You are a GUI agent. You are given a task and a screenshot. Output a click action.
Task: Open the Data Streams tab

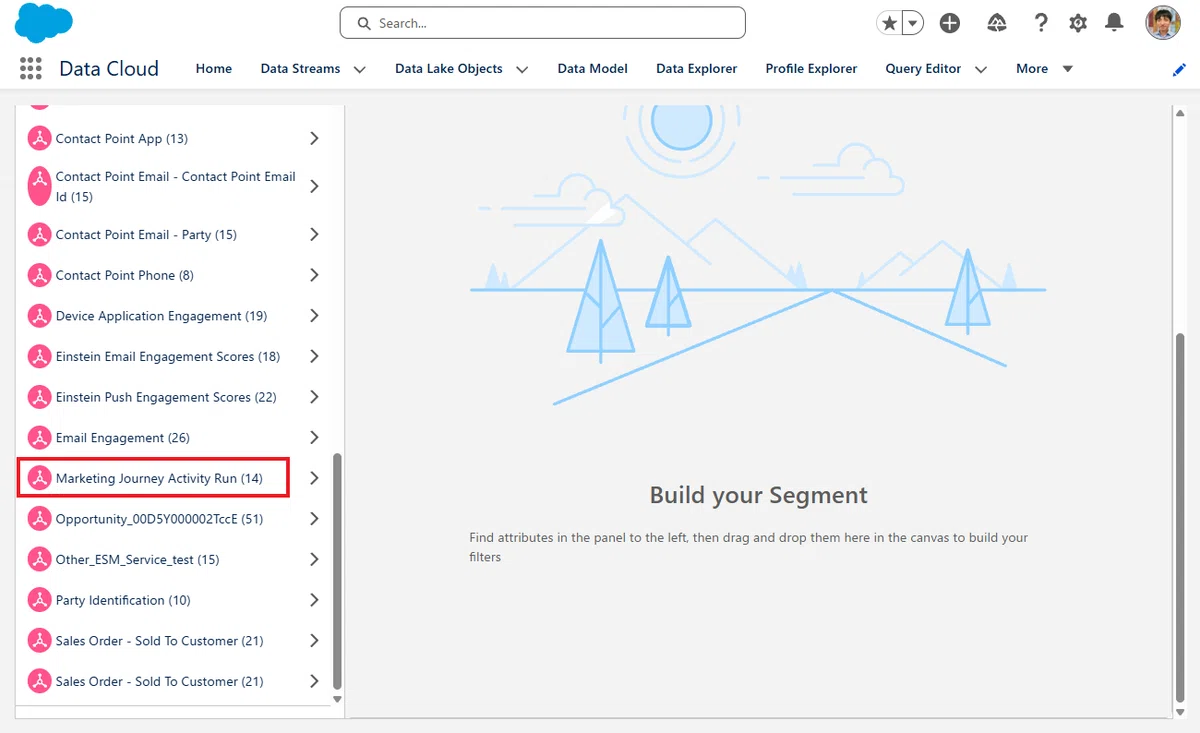point(301,68)
